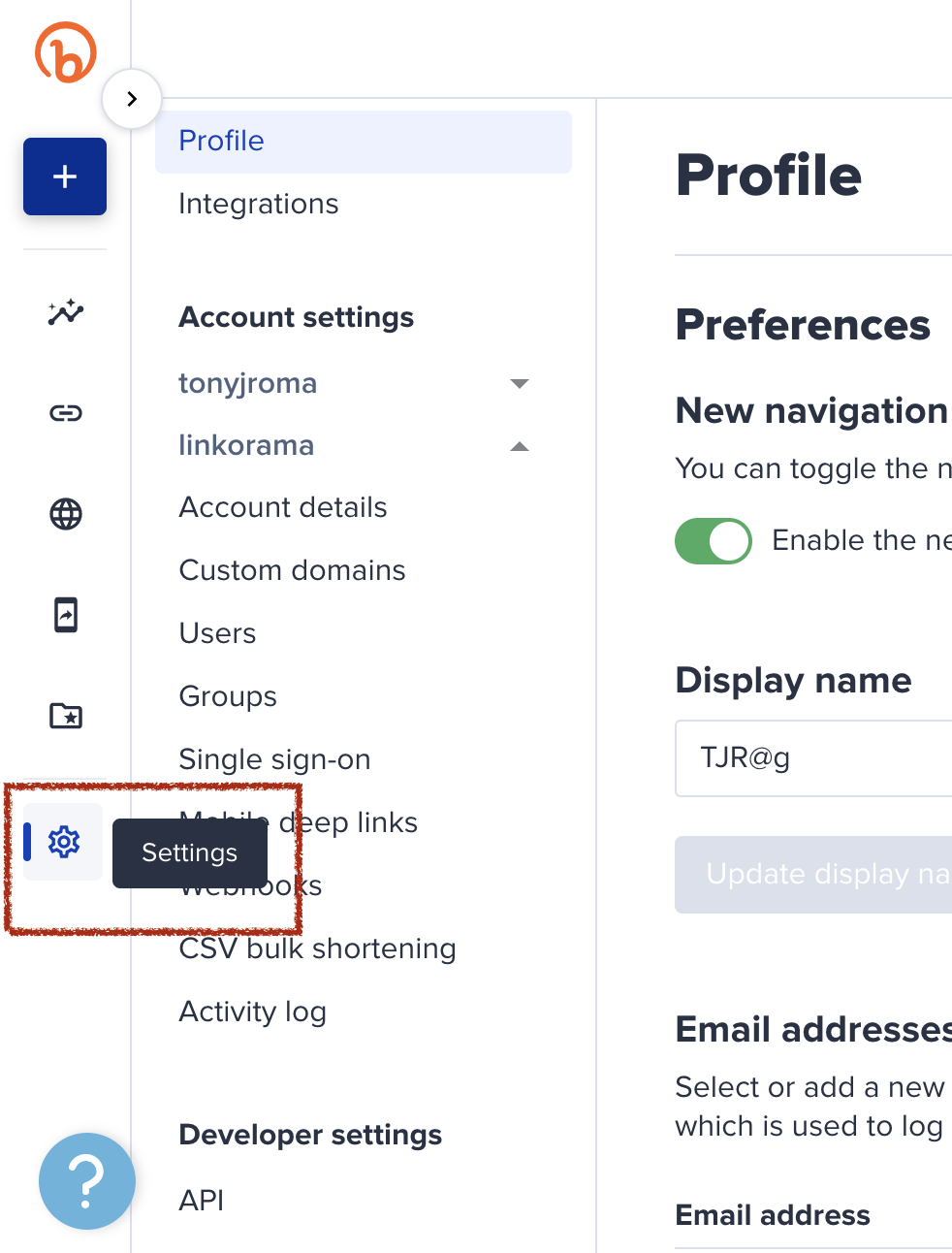Click the Developer settings heading
This screenshot has height=1253, width=952.
click(311, 1135)
